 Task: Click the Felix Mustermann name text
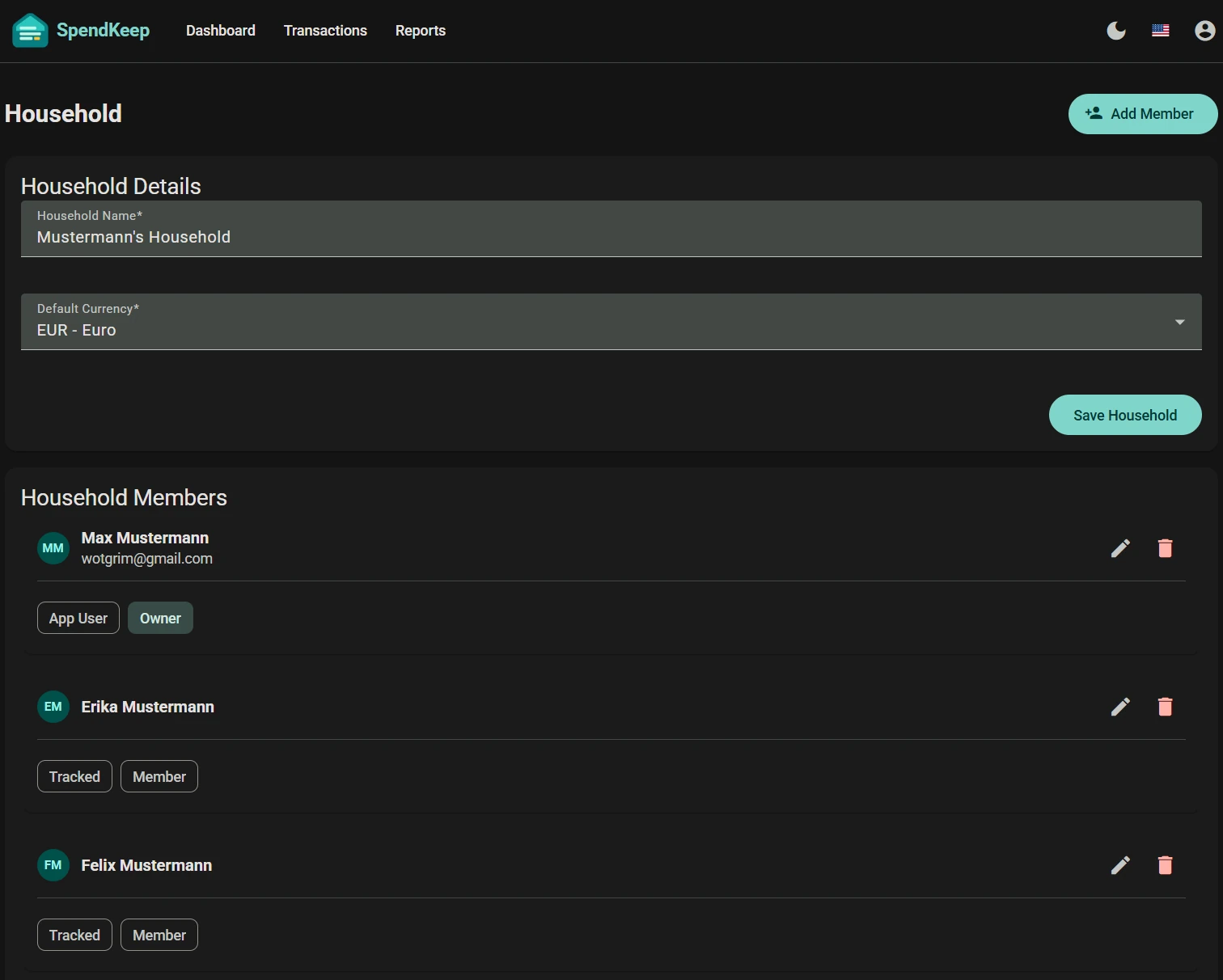(x=146, y=865)
